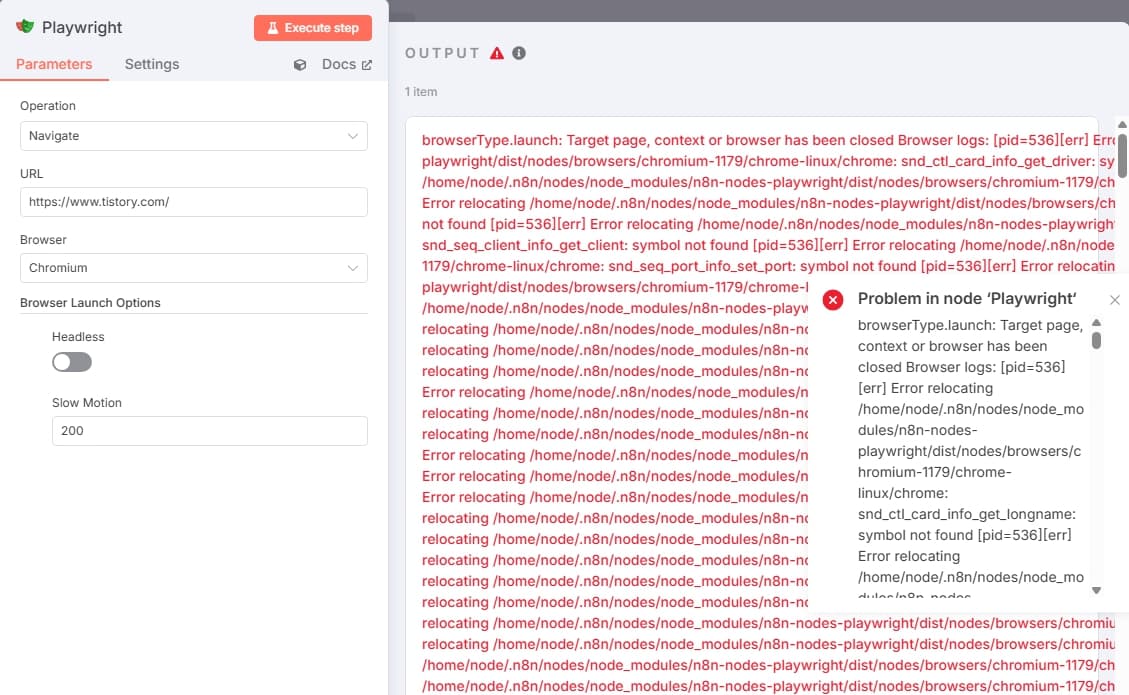1129x695 pixels.
Task: Click the red error icon in notification
Action: [833, 300]
